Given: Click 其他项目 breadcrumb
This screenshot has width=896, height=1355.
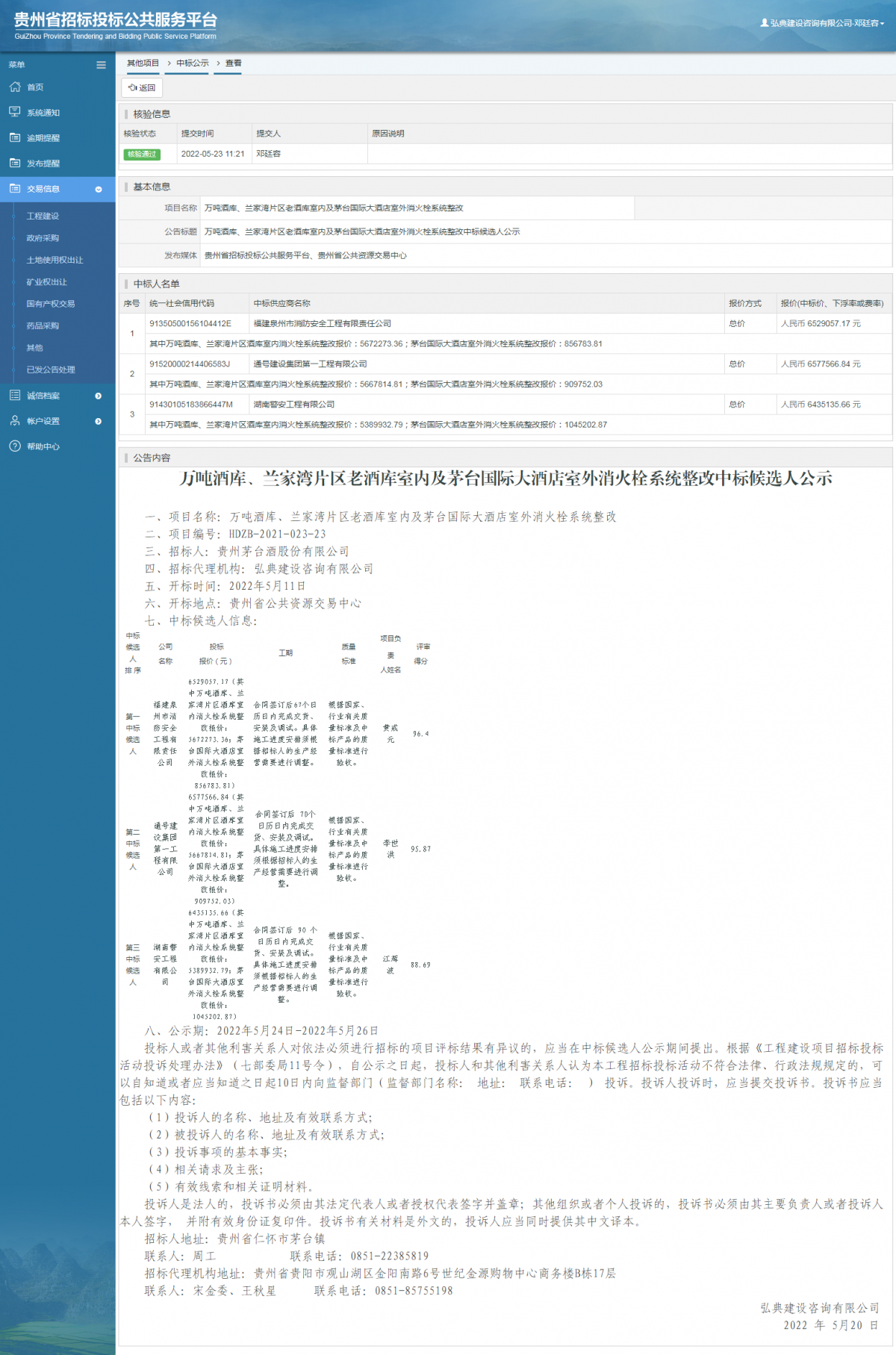Looking at the screenshot, I should click(143, 63).
